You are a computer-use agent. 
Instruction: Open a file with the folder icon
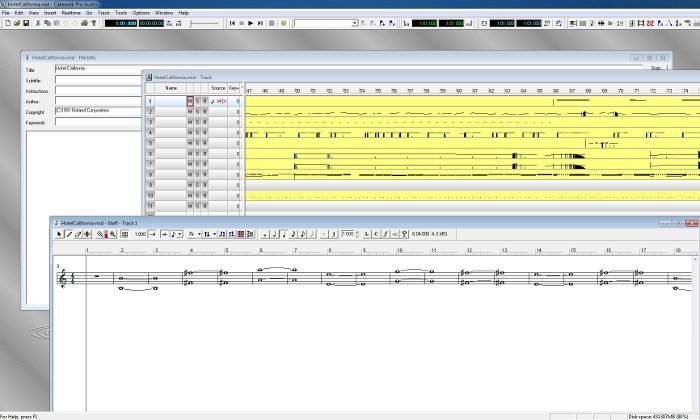click(x=17, y=23)
